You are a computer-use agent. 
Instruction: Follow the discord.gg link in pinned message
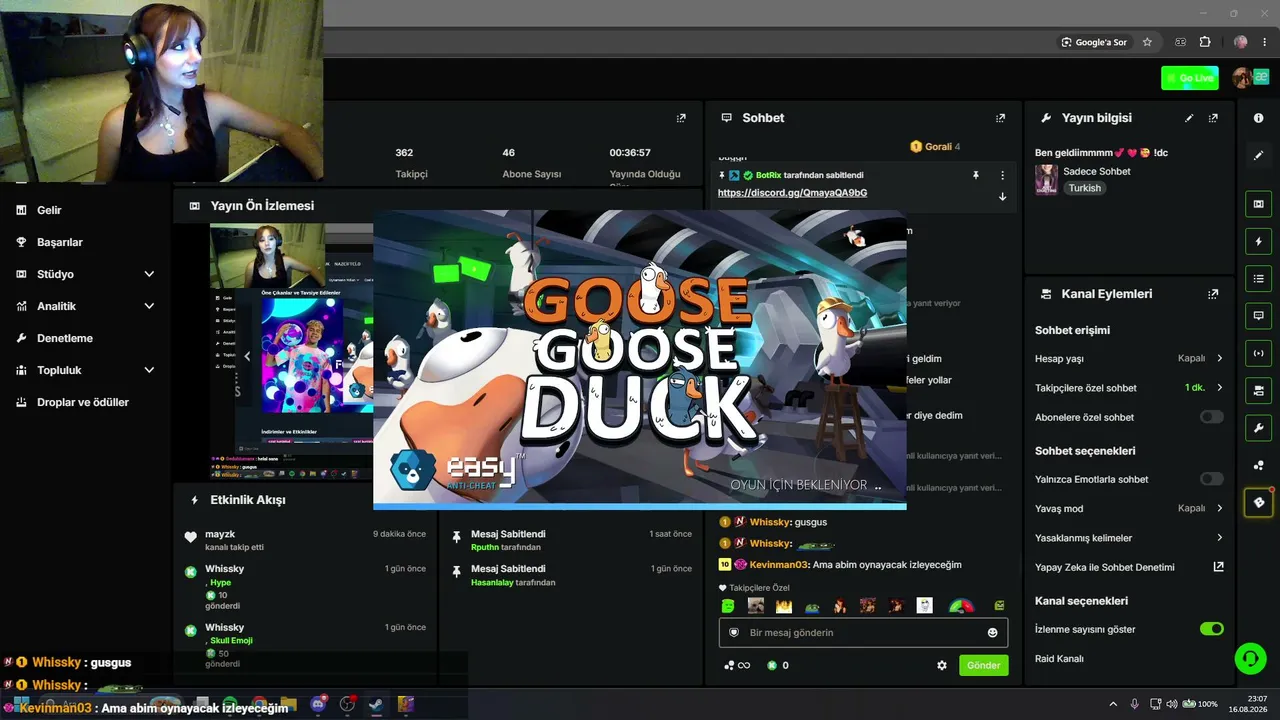pyautogui.click(x=792, y=193)
